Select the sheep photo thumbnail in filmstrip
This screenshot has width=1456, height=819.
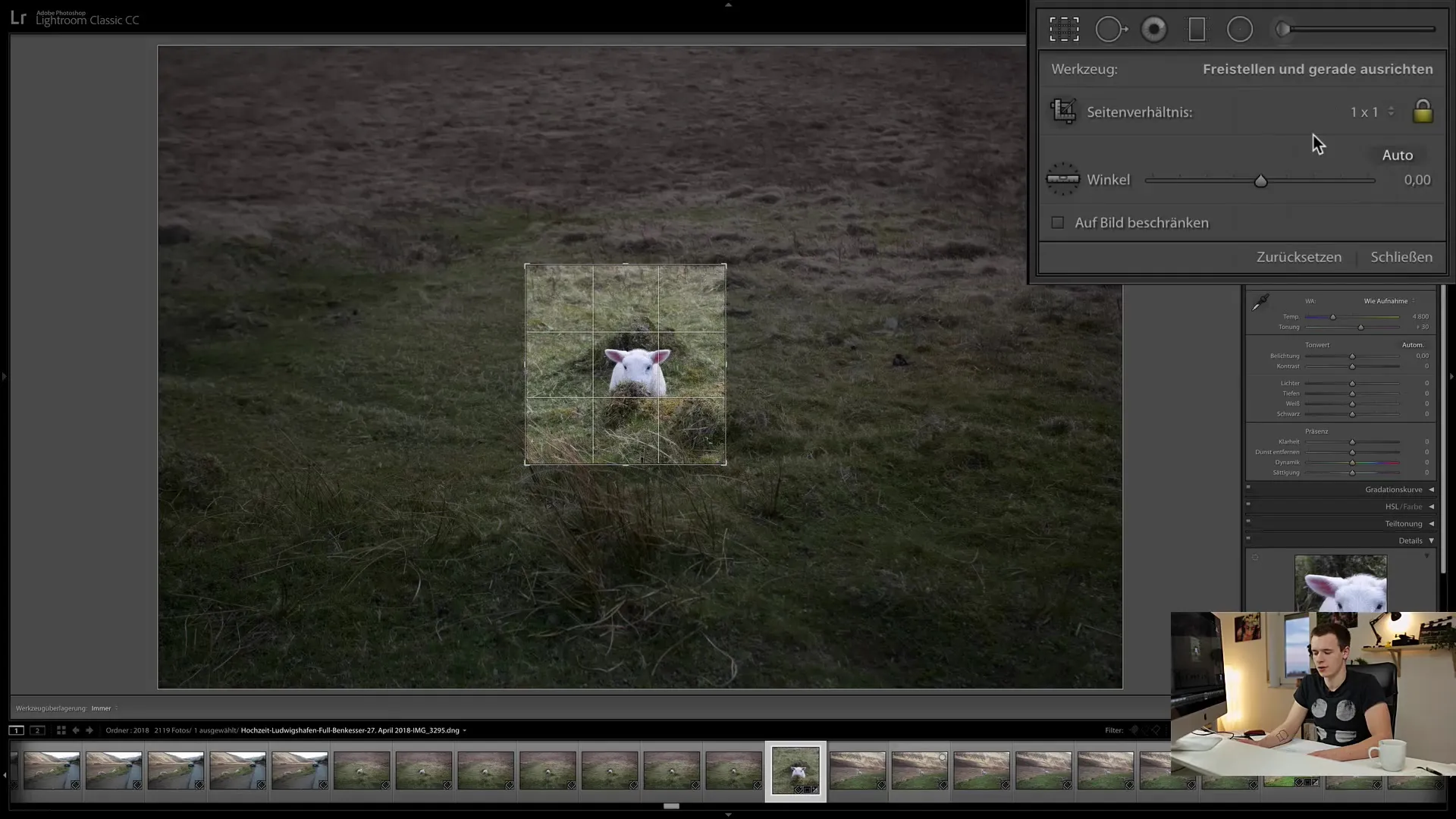point(796,770)
